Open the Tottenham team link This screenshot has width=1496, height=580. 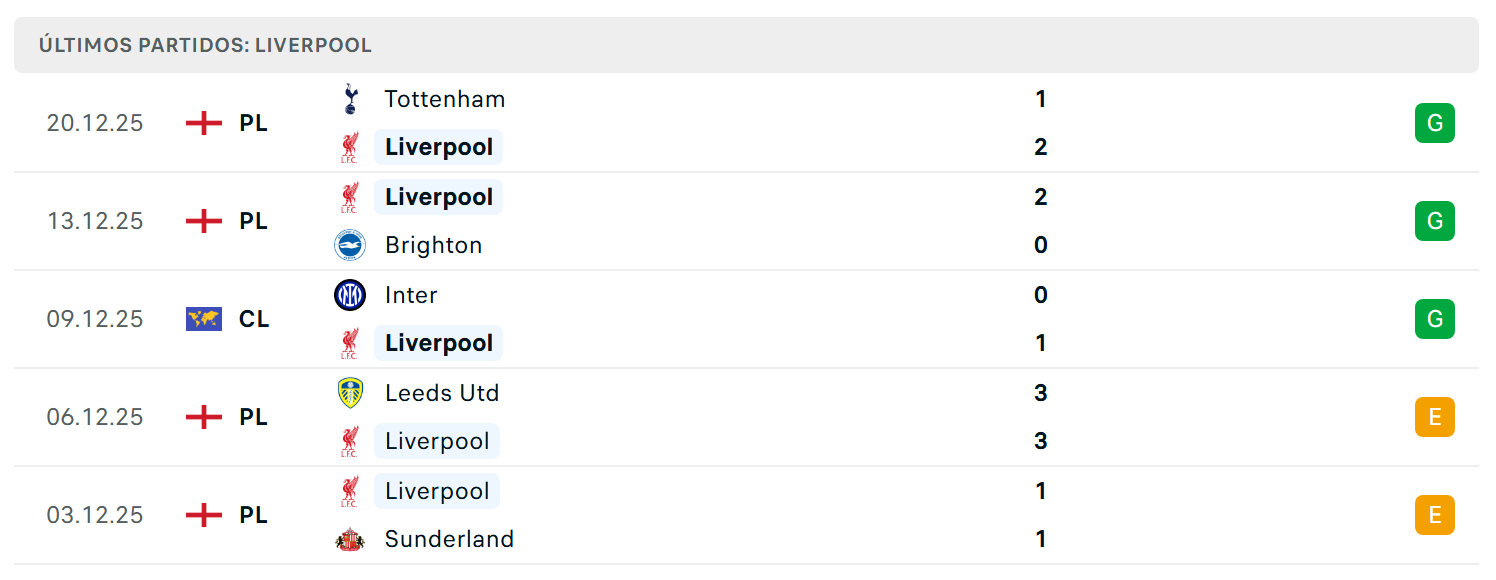(x=445, y=99)
